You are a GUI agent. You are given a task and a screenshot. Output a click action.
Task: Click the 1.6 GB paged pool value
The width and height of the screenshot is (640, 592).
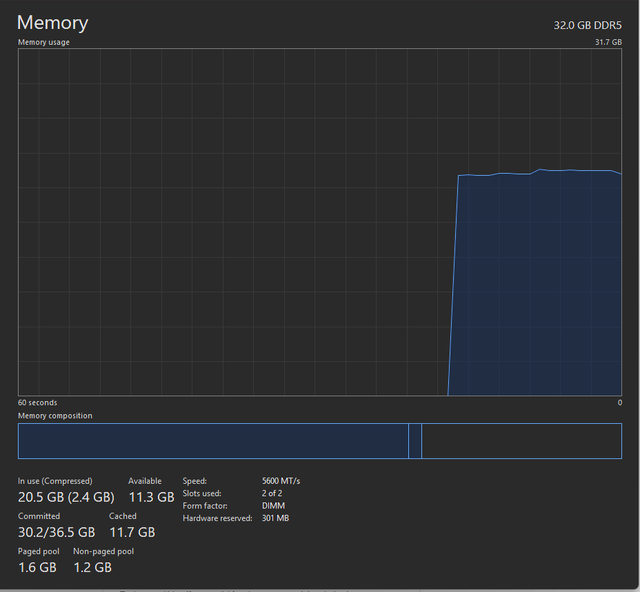(x=37, y=567)
